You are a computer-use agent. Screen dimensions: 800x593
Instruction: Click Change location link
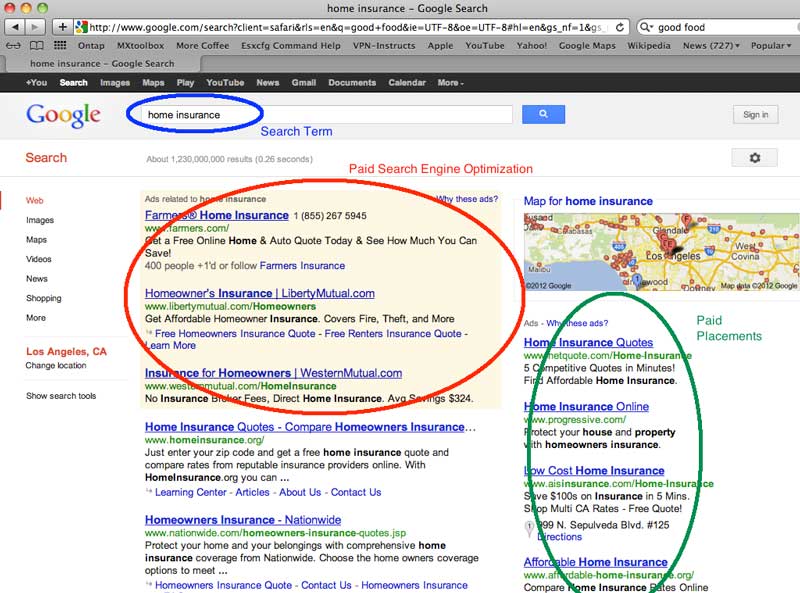56,365
